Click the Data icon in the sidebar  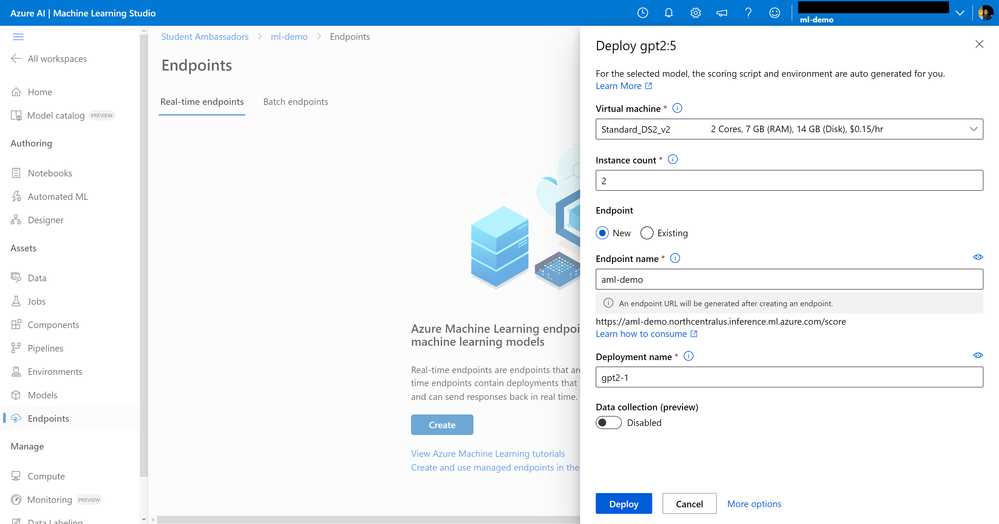coord(16,277)
